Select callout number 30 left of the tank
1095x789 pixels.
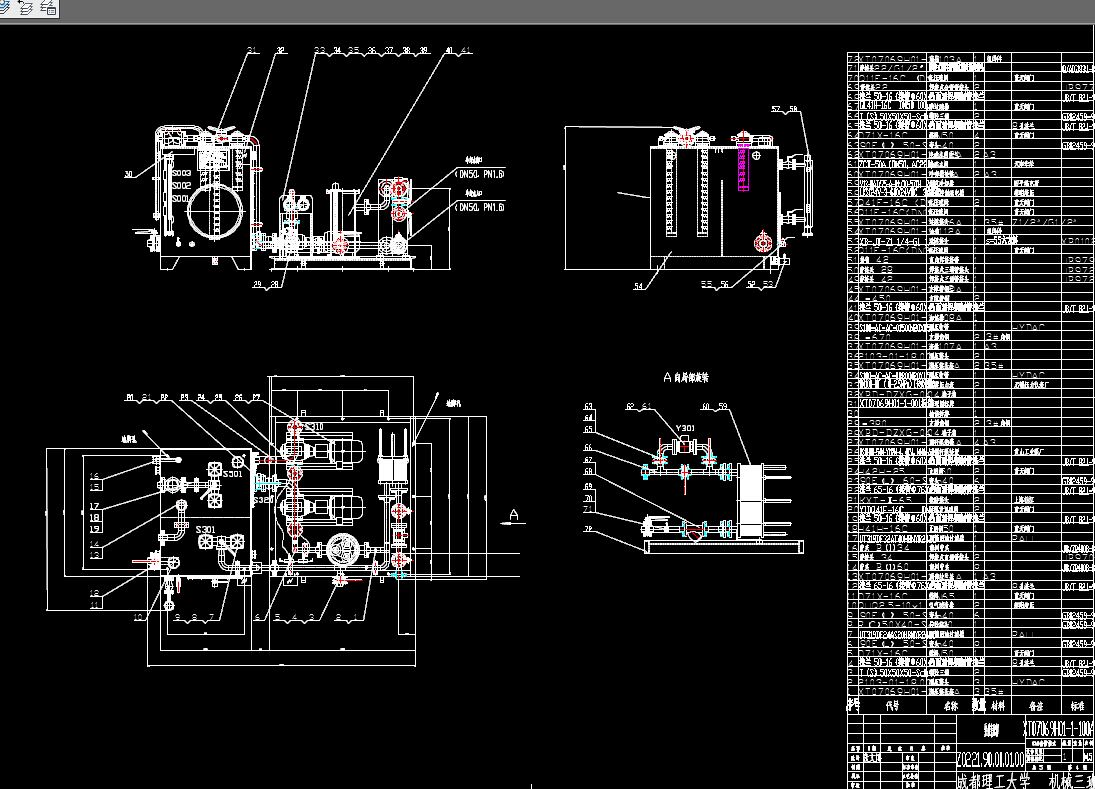[x=128, y=175]
